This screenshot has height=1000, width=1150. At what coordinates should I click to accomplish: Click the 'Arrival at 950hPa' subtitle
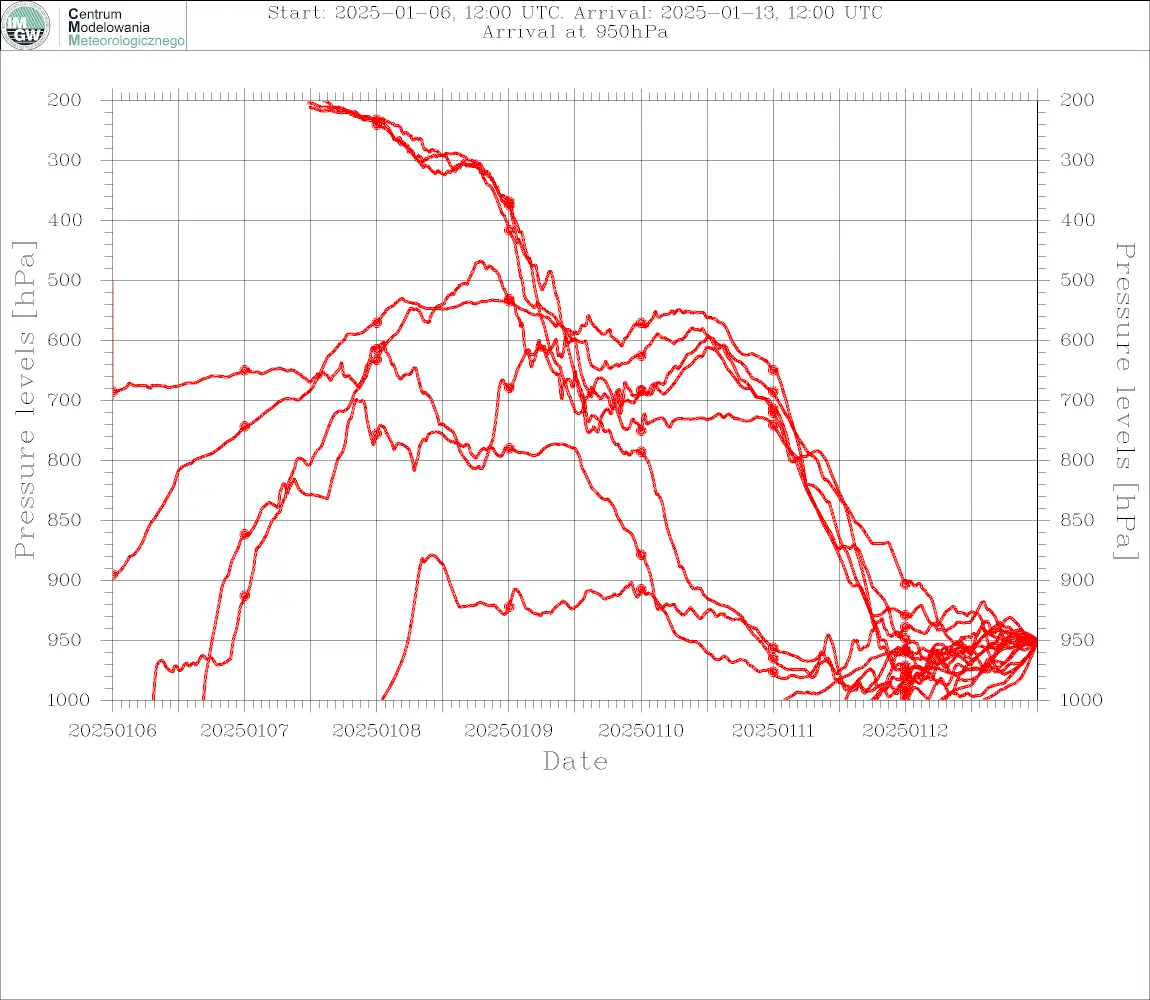(575, 32)
